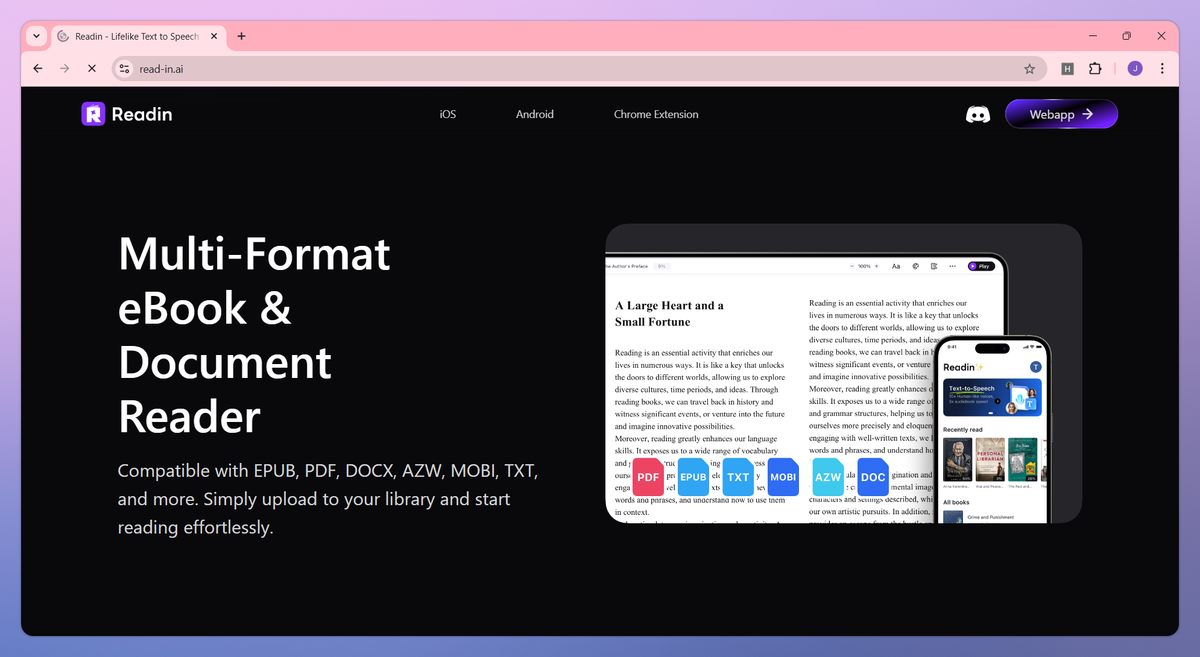Click the 'A Large Heart and a Small Fortune' title

[x=669, y=313]
